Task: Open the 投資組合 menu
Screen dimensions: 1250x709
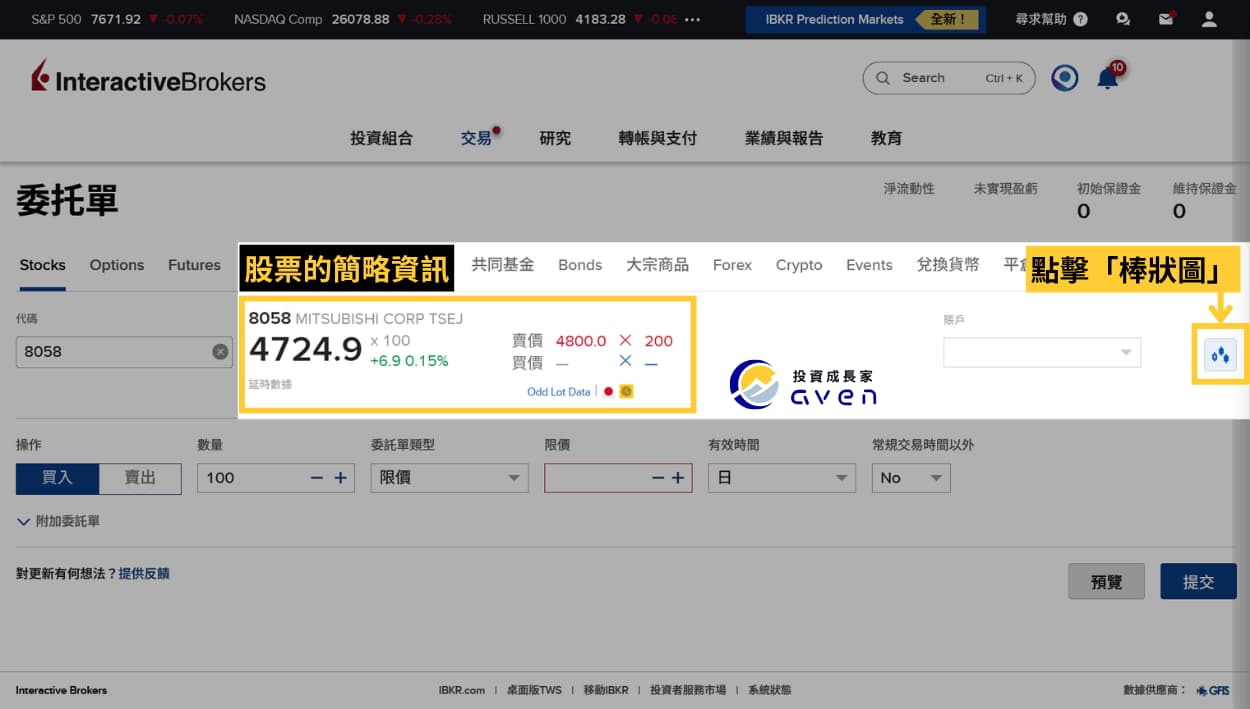Action: [381, 138]
